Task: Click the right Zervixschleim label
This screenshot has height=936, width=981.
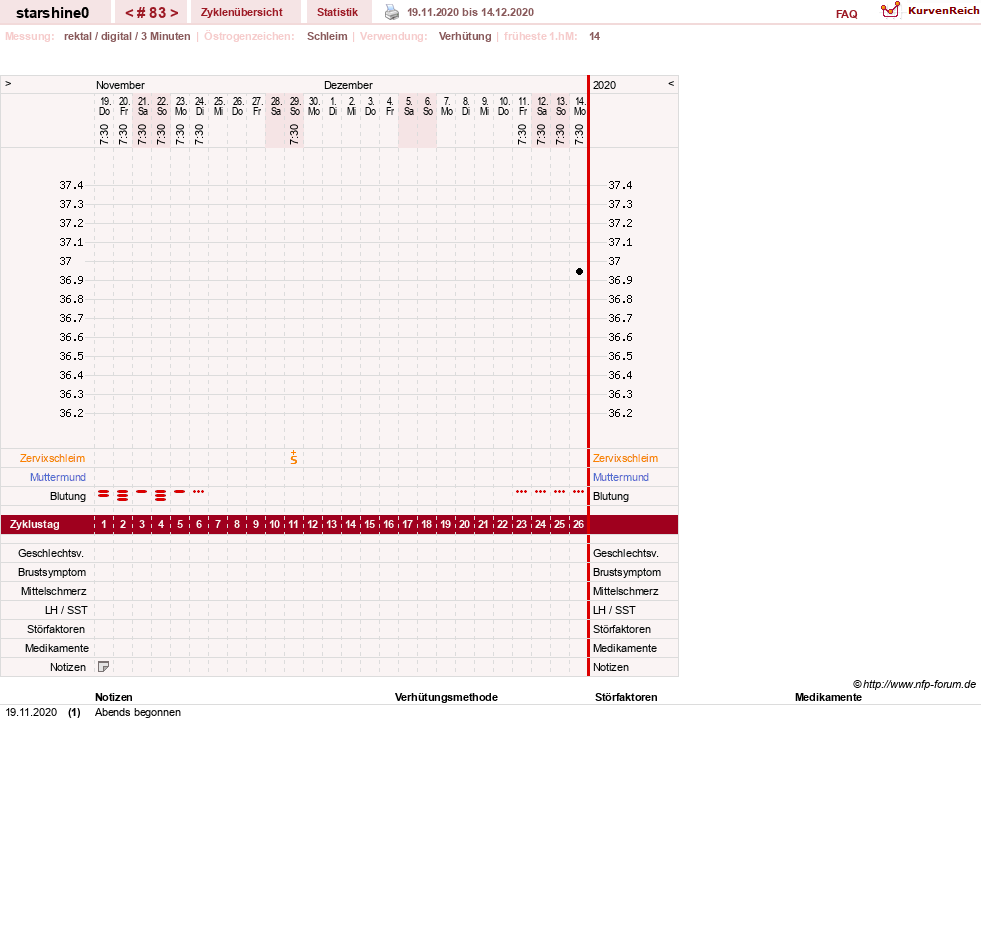Action: 625,458
